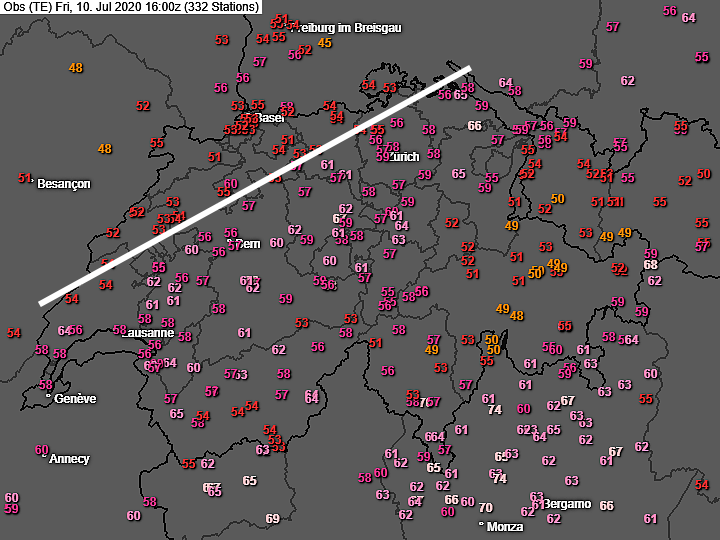Image resolution: width=720 pixels, height=540 pixels.
Task: Select the "Lausanne" city label
Action: pos(148,333)
